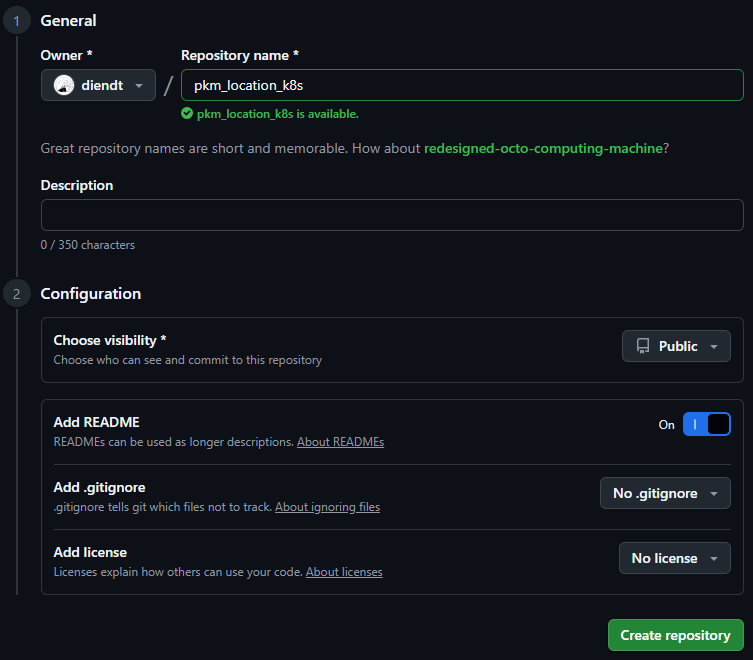The height and width of the screenshot is (660, 753).
Task: Click the On label next to README switch
Action: (x=666, y=425)
